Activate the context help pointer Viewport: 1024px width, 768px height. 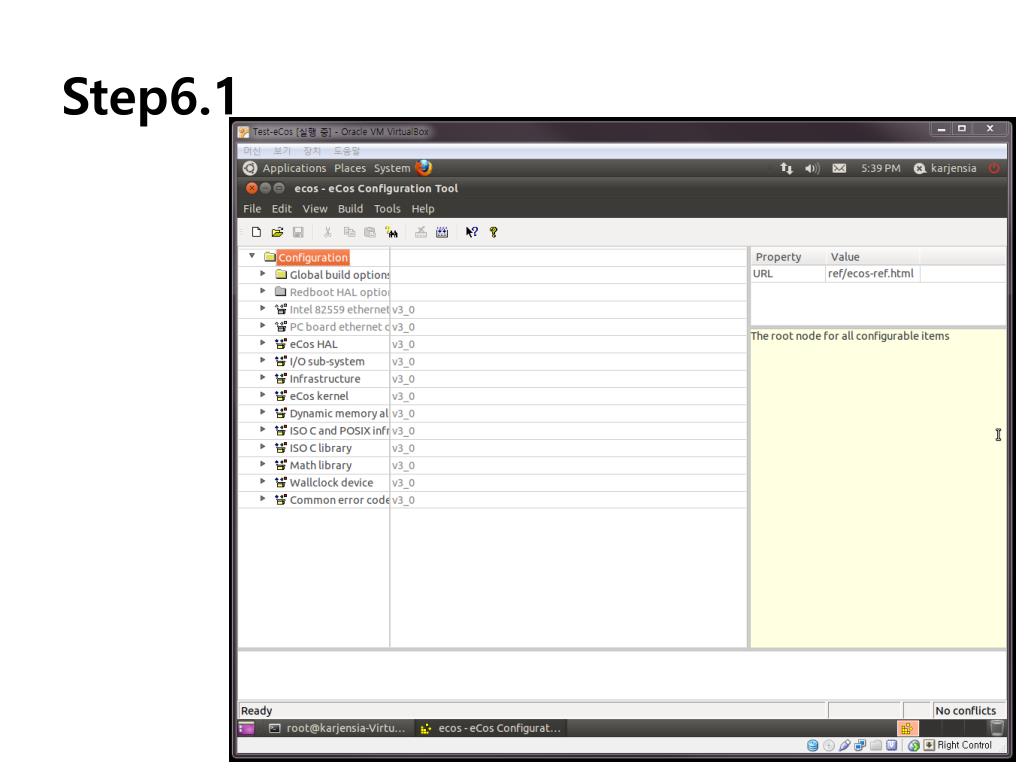(472, 232)
